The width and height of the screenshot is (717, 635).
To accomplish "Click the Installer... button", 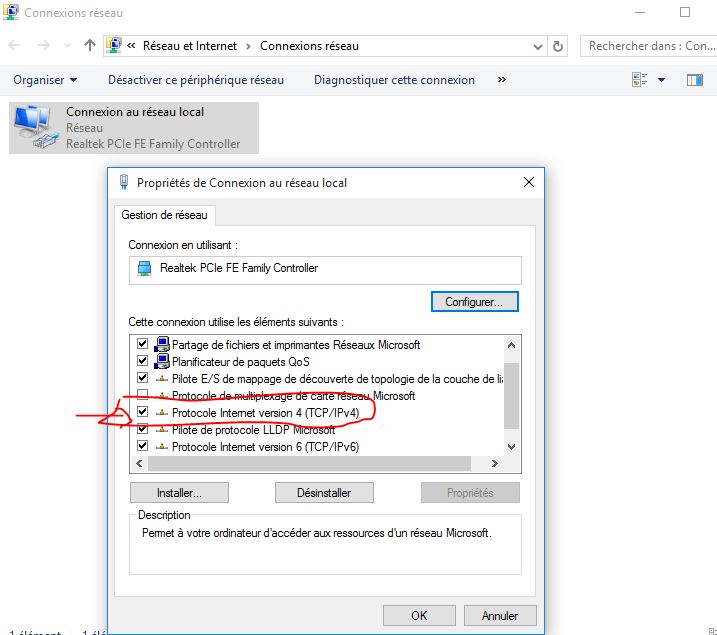I will [179, 493].
